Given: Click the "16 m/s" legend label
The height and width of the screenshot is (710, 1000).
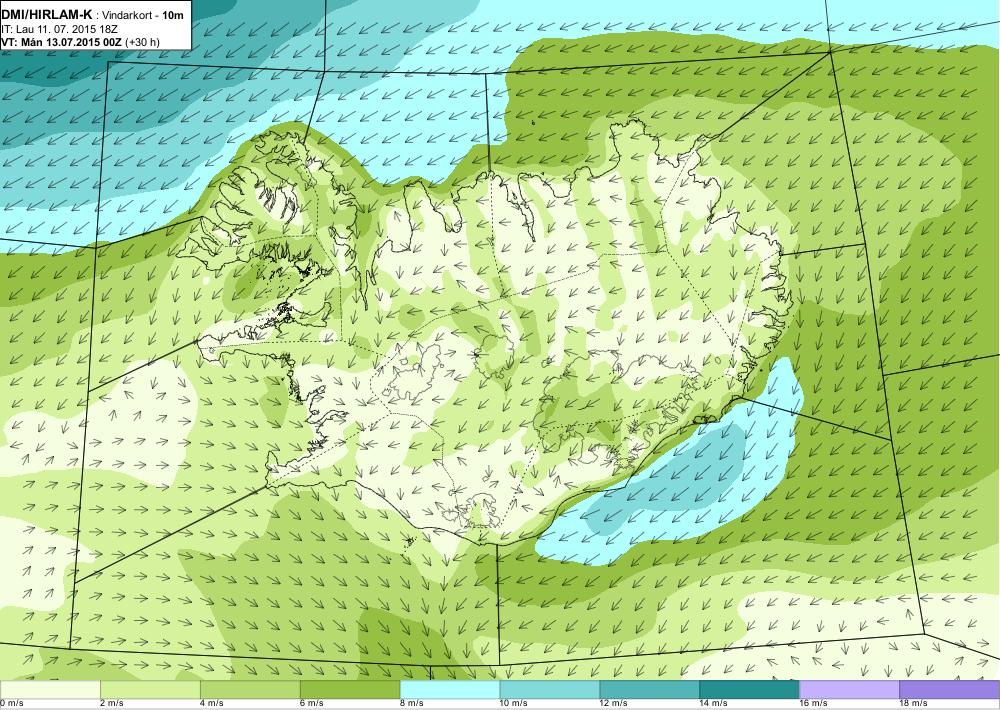Looking at the screenshot, I should pos(814,704).
